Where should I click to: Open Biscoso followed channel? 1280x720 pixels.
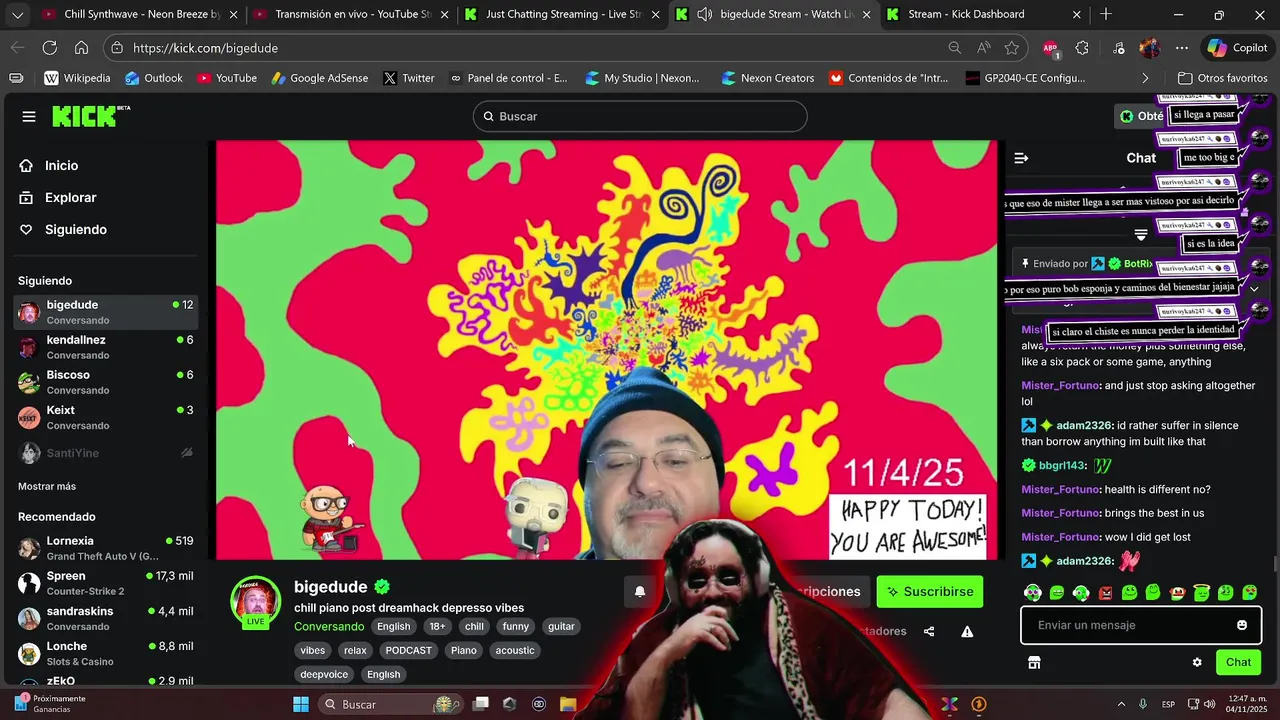tap(106, 382)
